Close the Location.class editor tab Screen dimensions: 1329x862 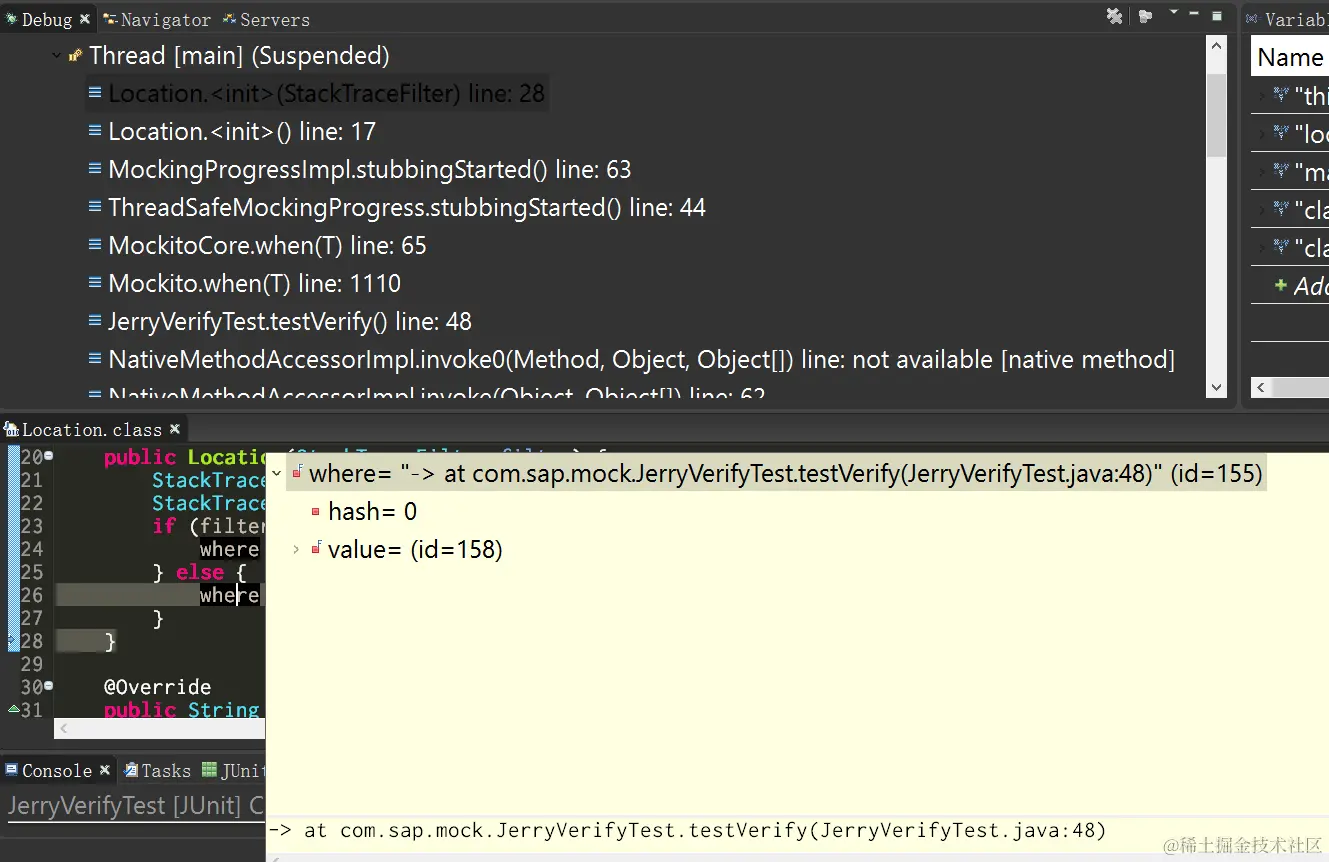[174, 429]
